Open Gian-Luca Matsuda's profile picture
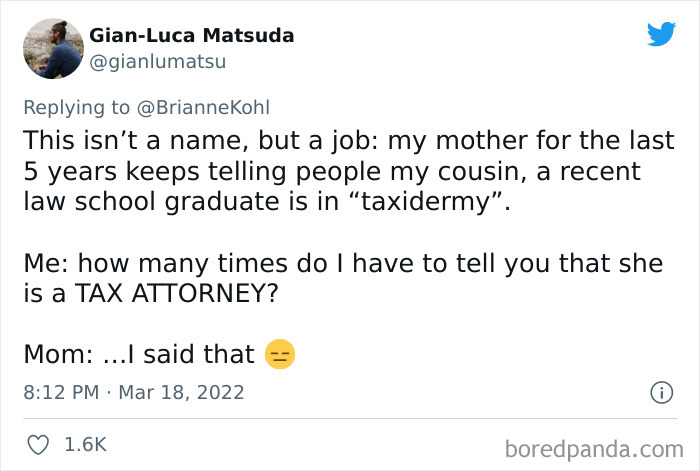 (51, 48)
